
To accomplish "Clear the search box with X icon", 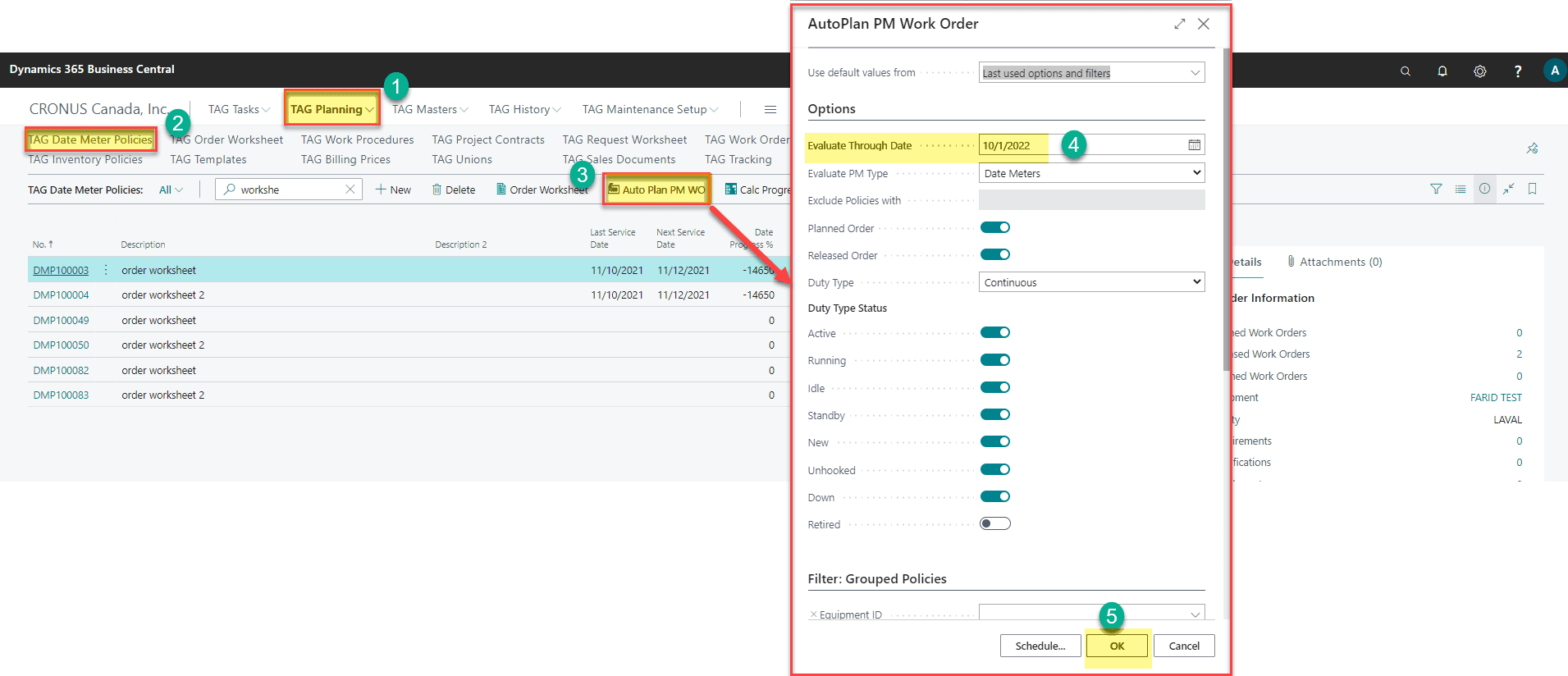I will click(350, 190).
